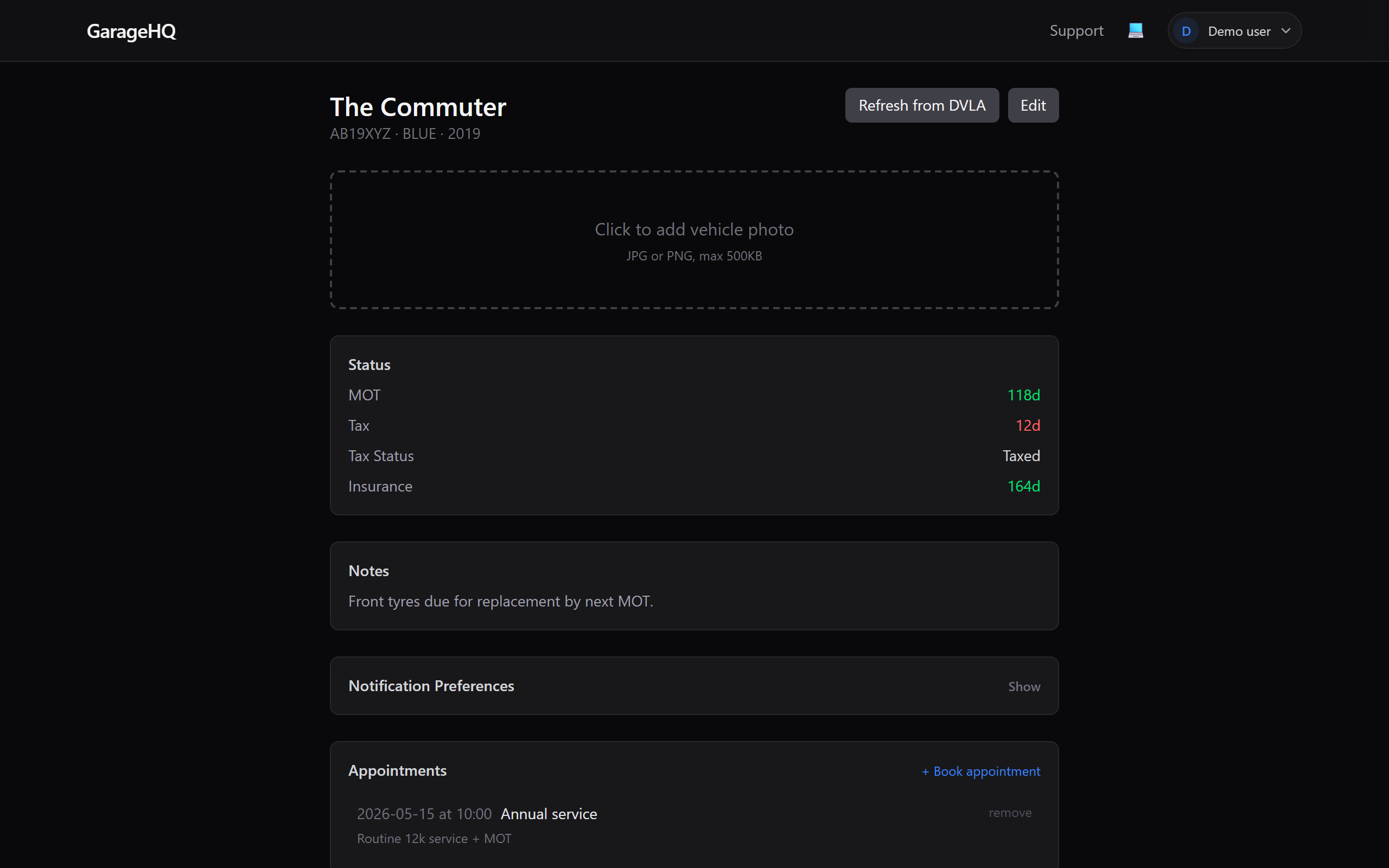
Task: Click the GarageHQ logo
Action: click(131, 31)
